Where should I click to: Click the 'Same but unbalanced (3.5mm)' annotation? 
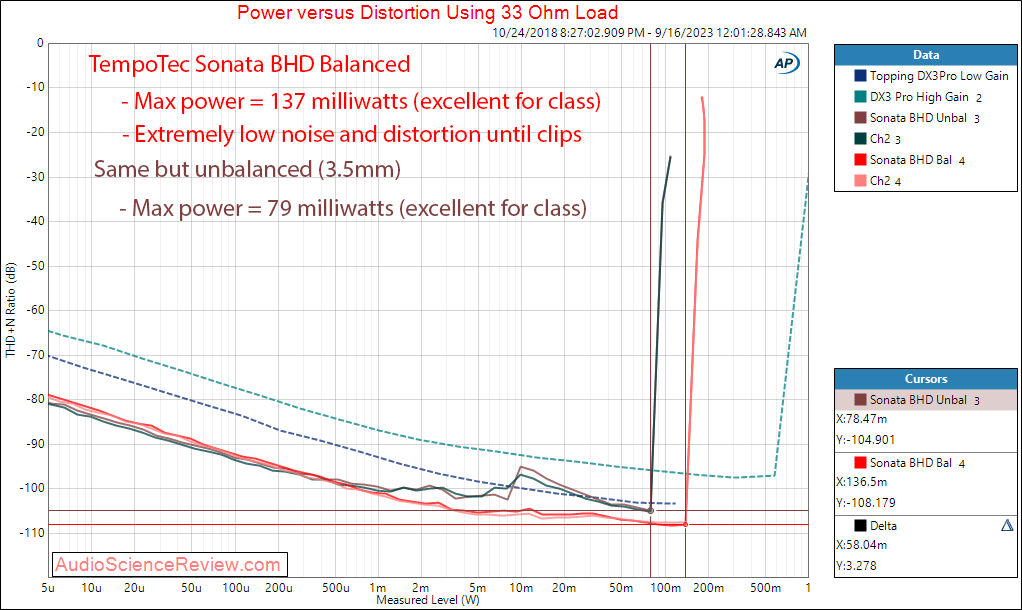pyautogui.click(x=247, y=169)
